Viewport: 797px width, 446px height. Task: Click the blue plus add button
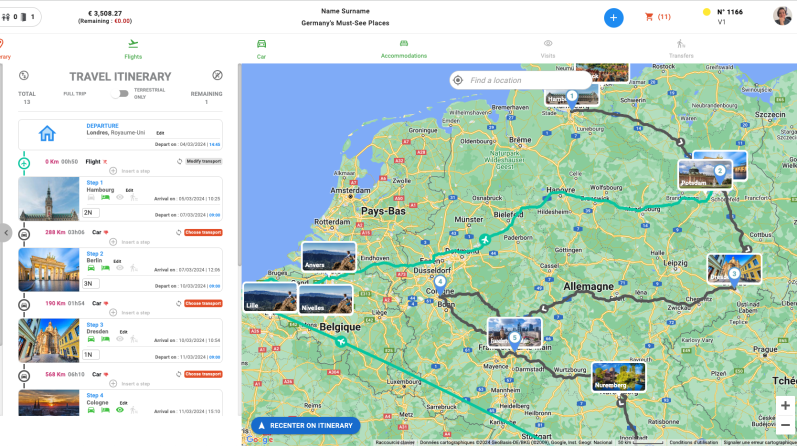pyautogui.click(x=614, y=18)
